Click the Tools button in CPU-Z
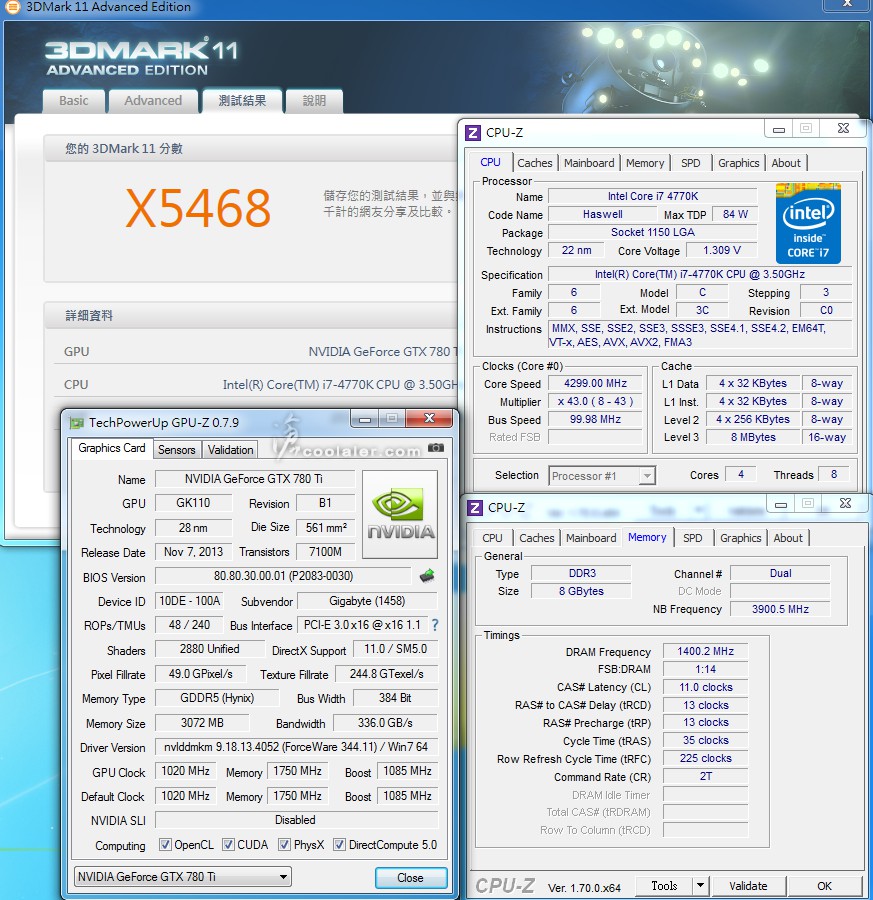This screenshot has height=900, width=873. pyautogui.click(x=664, y=886)
